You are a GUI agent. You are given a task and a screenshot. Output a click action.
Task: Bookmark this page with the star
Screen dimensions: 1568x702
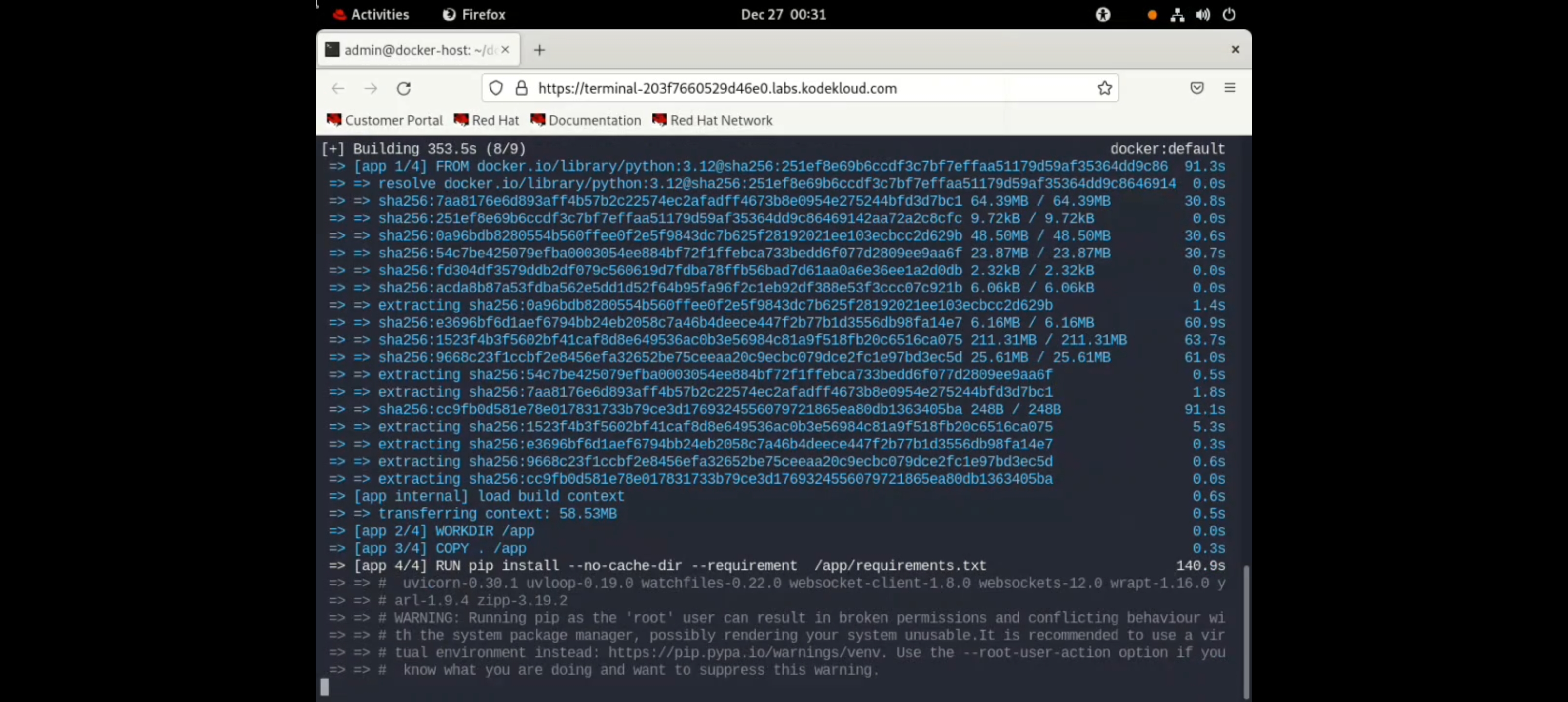click(x=1104, y=88)
